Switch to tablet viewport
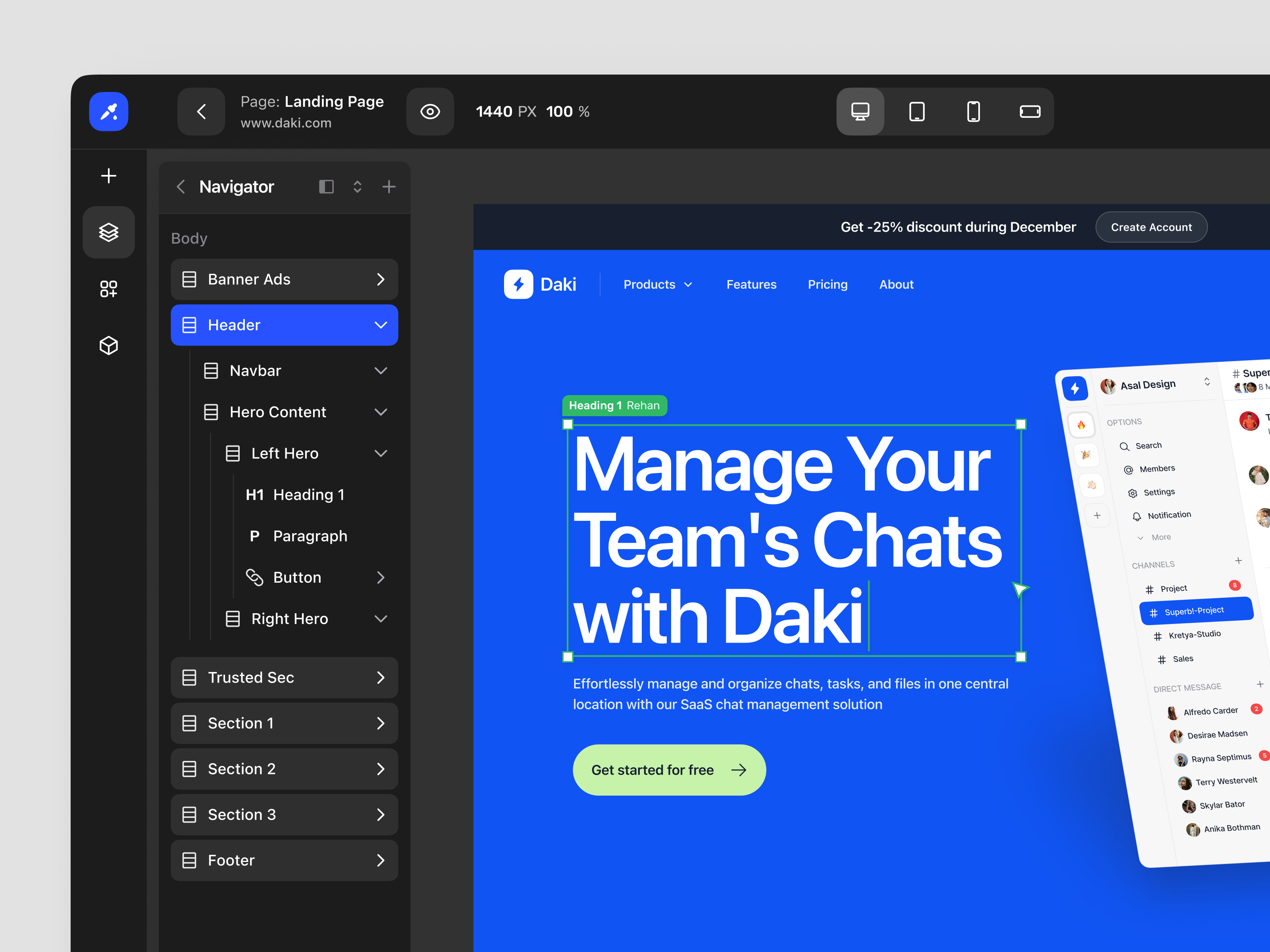The image size is (1270, 952). pyautogui.click(x=916, y=111)
